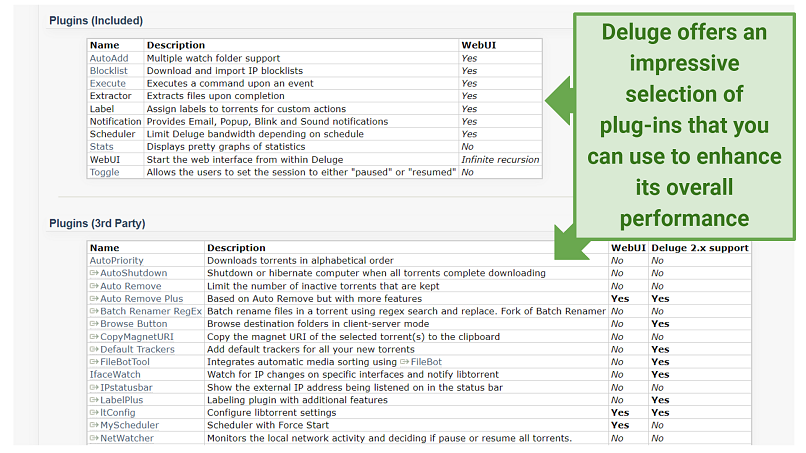This screenshot has height=453, width=806.
Task: Click external-link icon beside IPstatusbar
Action: pyautogui.click(x=94, y=388)
